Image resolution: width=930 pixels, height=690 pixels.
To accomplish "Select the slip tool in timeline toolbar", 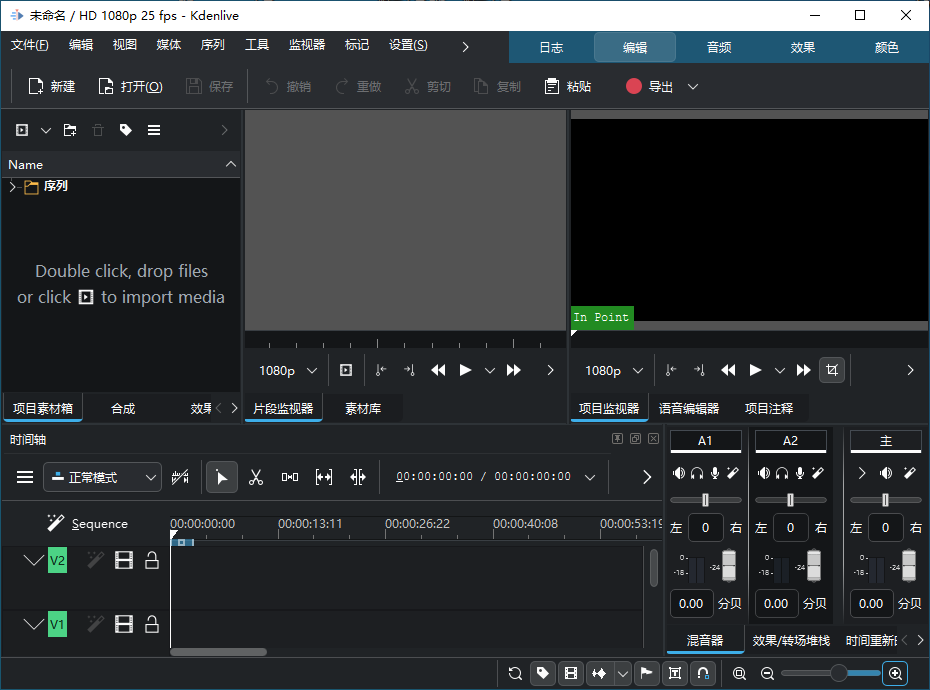I will coord(324,477).
